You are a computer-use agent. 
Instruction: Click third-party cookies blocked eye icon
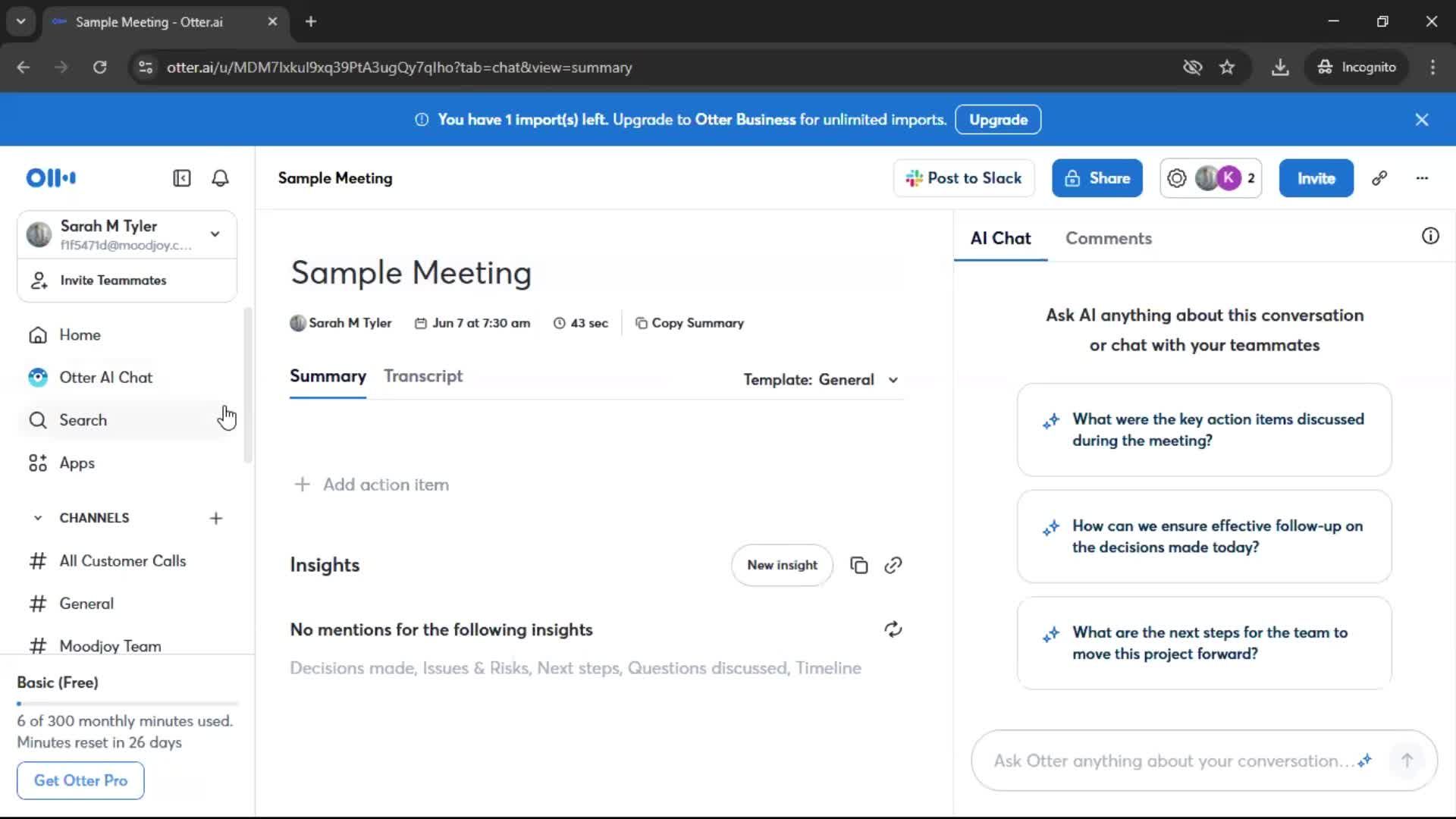(x=1192, y=67)
